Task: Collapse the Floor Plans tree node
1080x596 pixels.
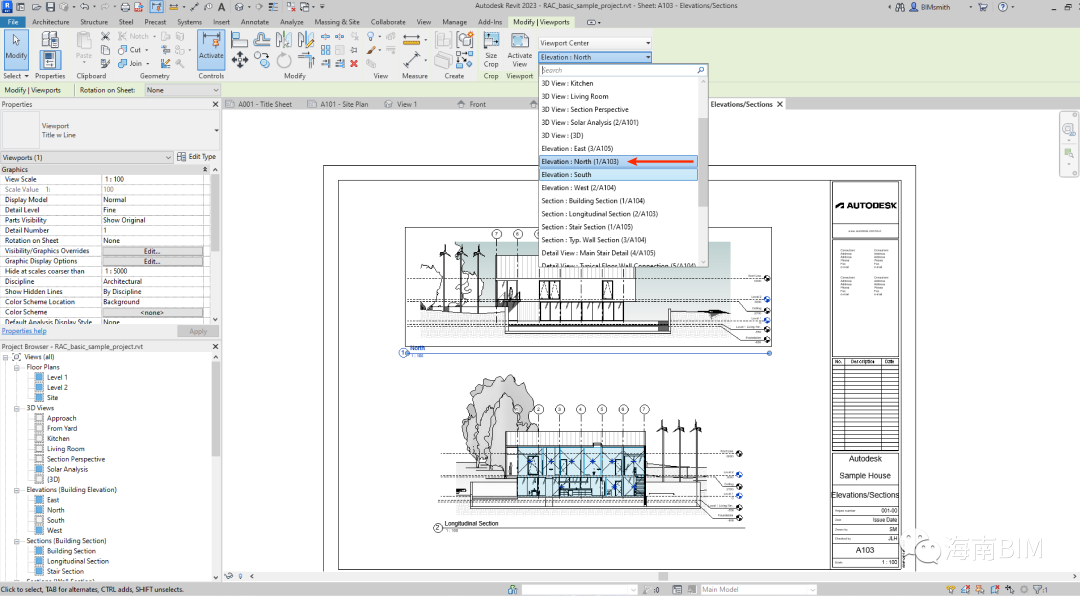Action: tap(17, 367)
